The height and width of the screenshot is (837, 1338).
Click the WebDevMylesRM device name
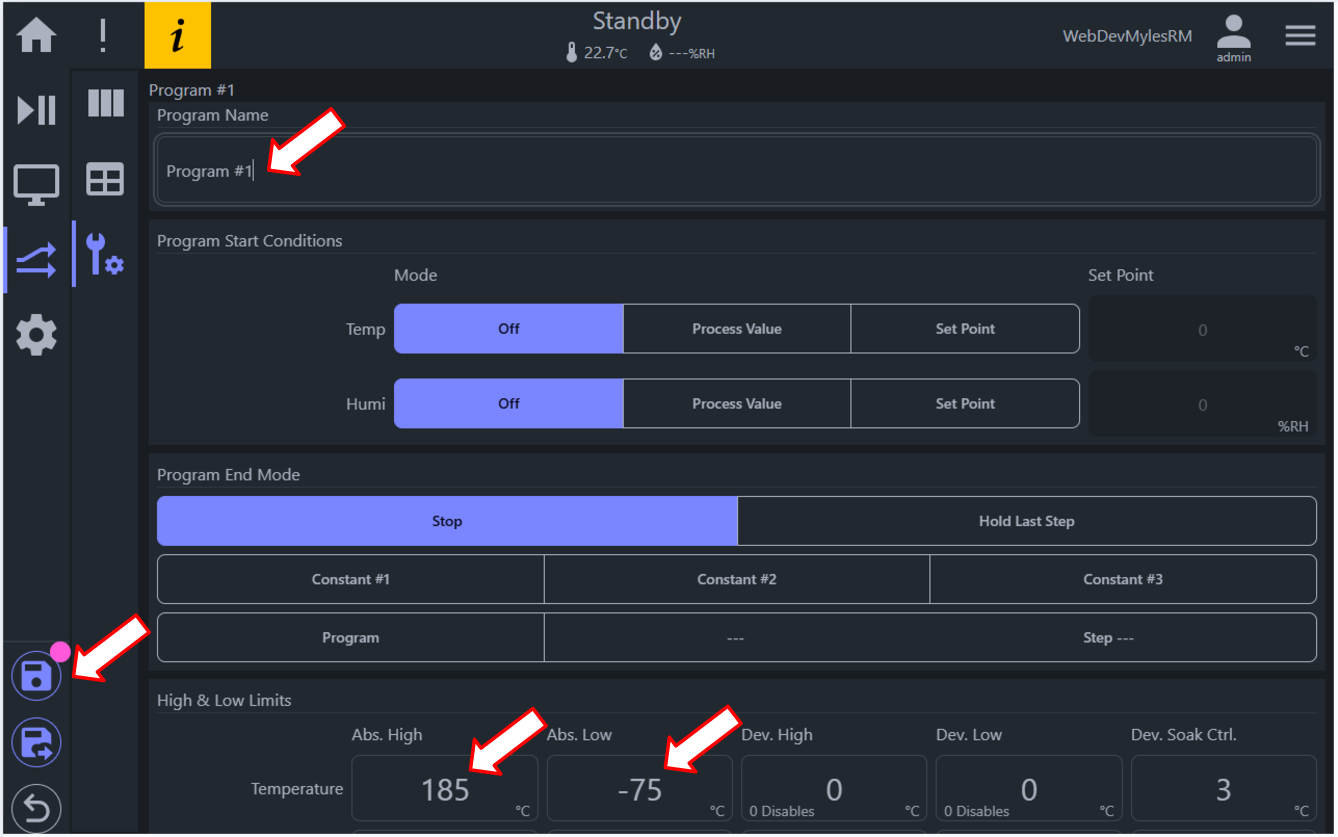point(1127,36)
